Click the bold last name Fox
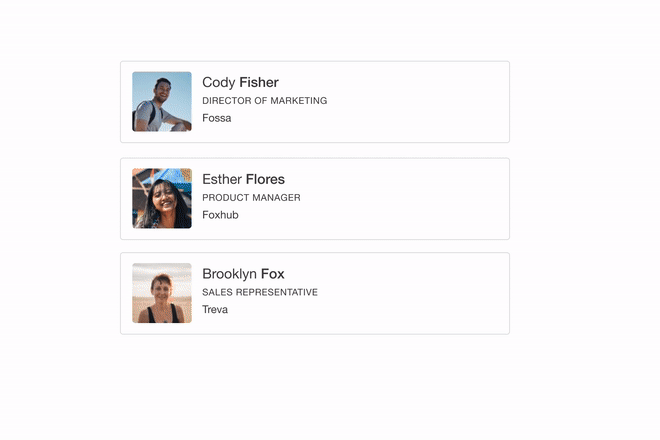660x440 pixels. [272, 274]
